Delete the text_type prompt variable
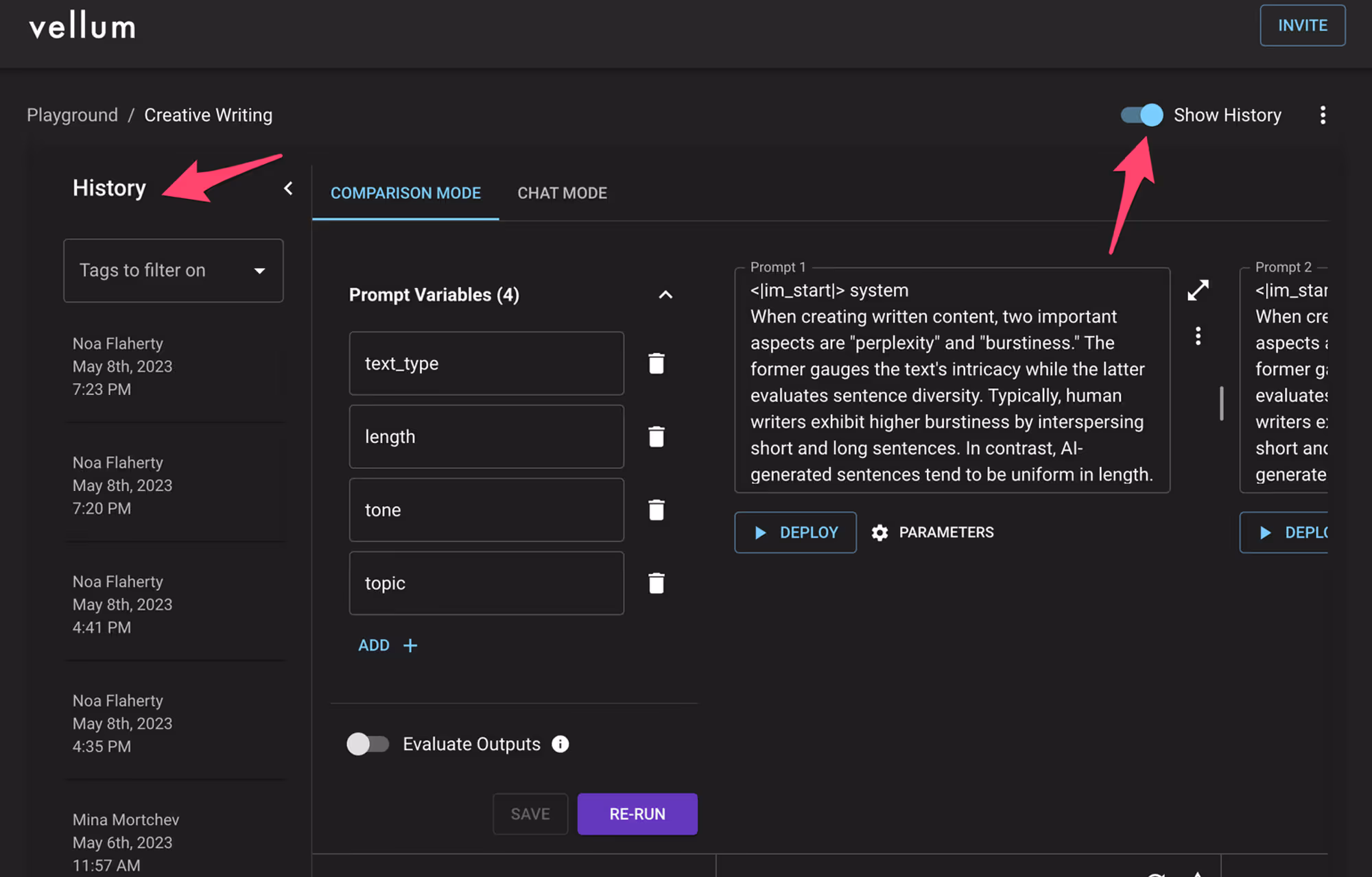1372x877 pixels. pyautogui.click(x=657, y=363)
